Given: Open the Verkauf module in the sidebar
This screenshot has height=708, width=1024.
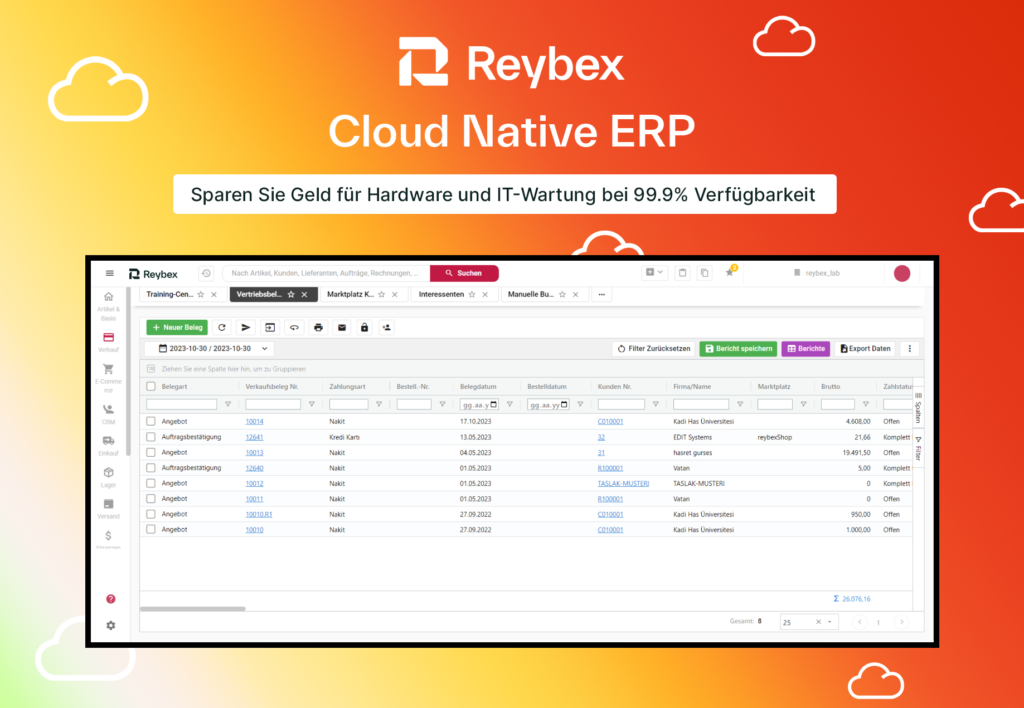Looking at the screenshot, I should tap(110, 337).
